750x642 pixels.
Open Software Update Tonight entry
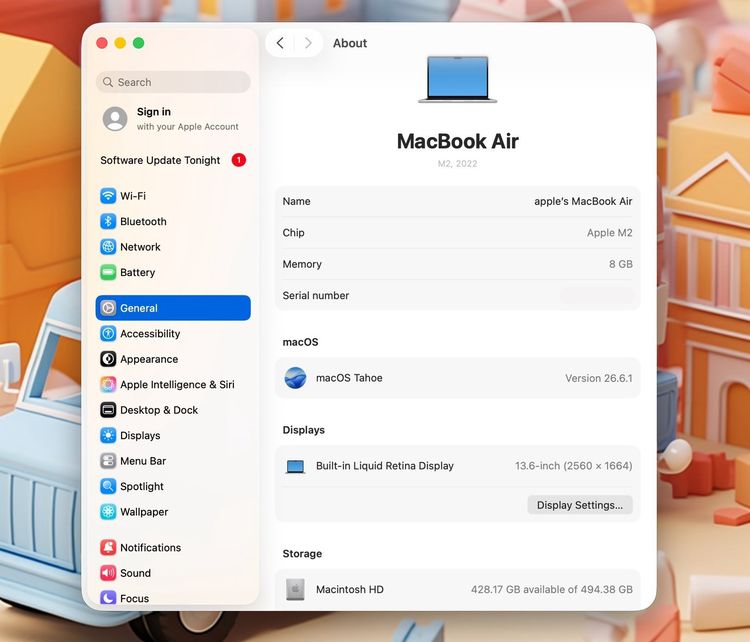tap(173, 160)
